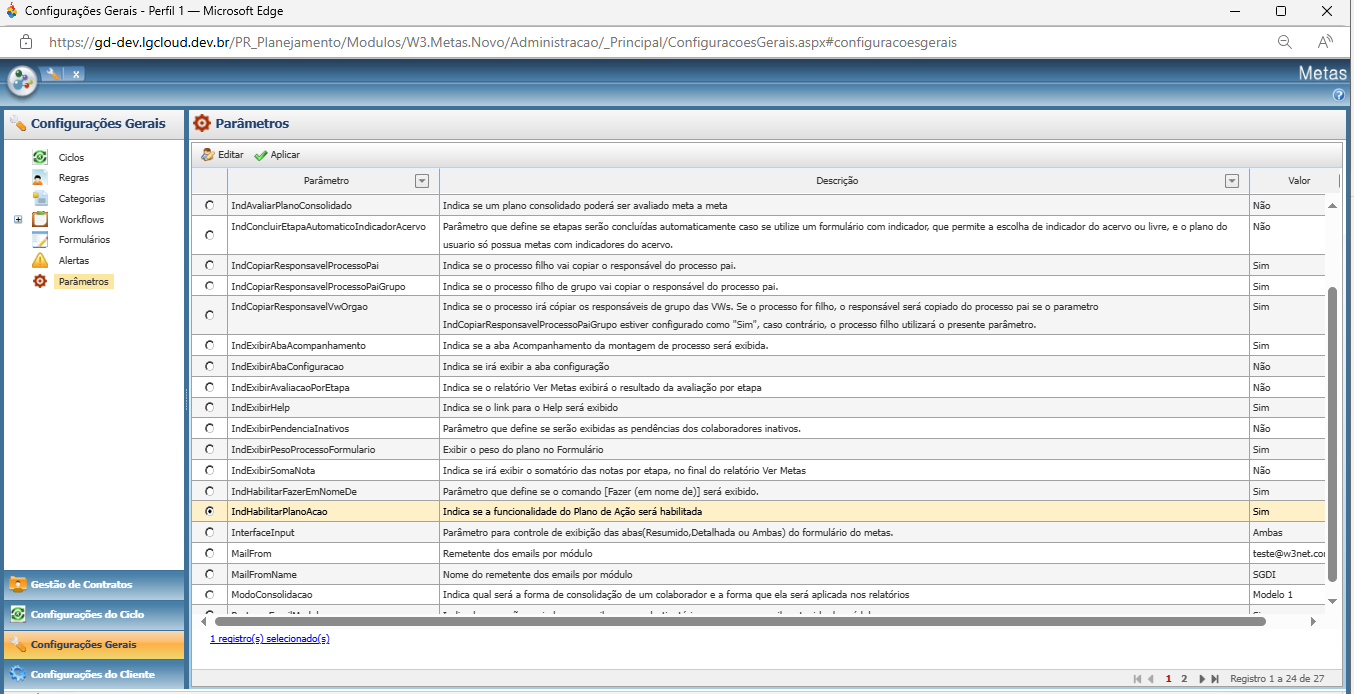Click the Editar pencil icon
Viewport: 1354px width, 694px height.
point(208,155)
